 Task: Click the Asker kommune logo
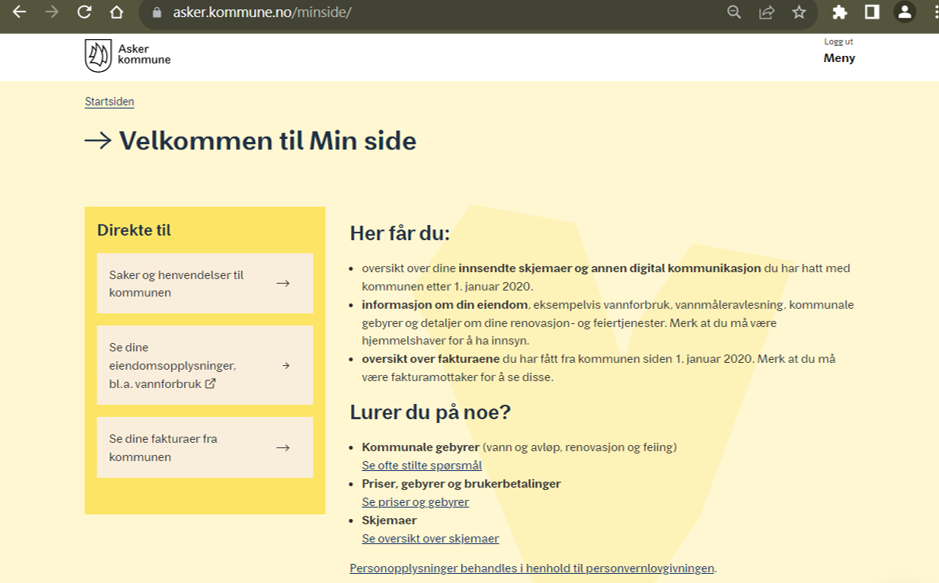point(127,56)
